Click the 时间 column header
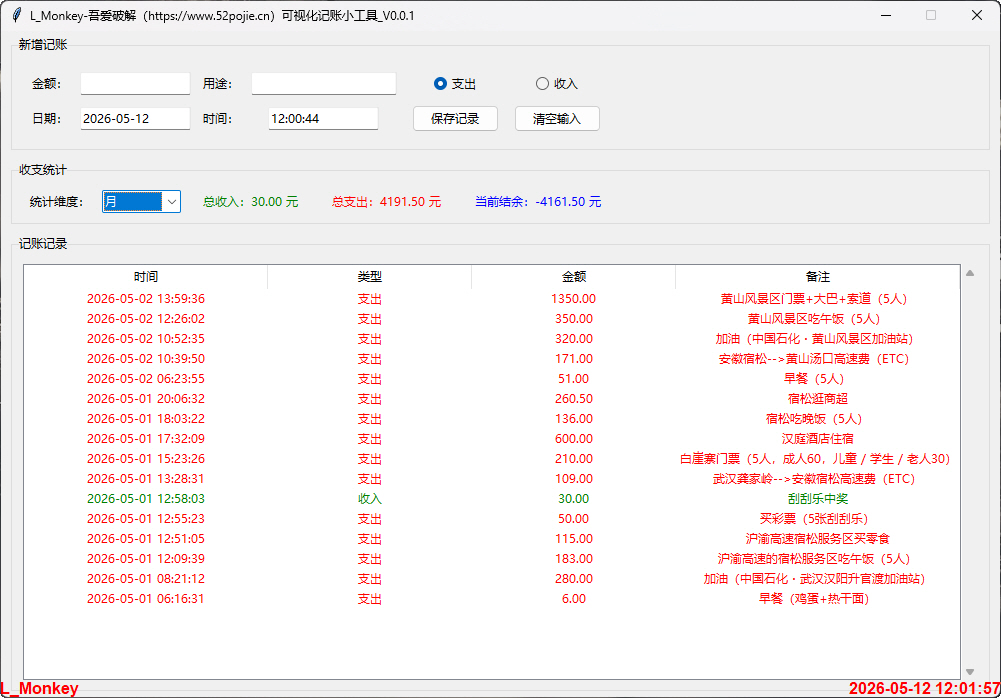 coord(146,277)
